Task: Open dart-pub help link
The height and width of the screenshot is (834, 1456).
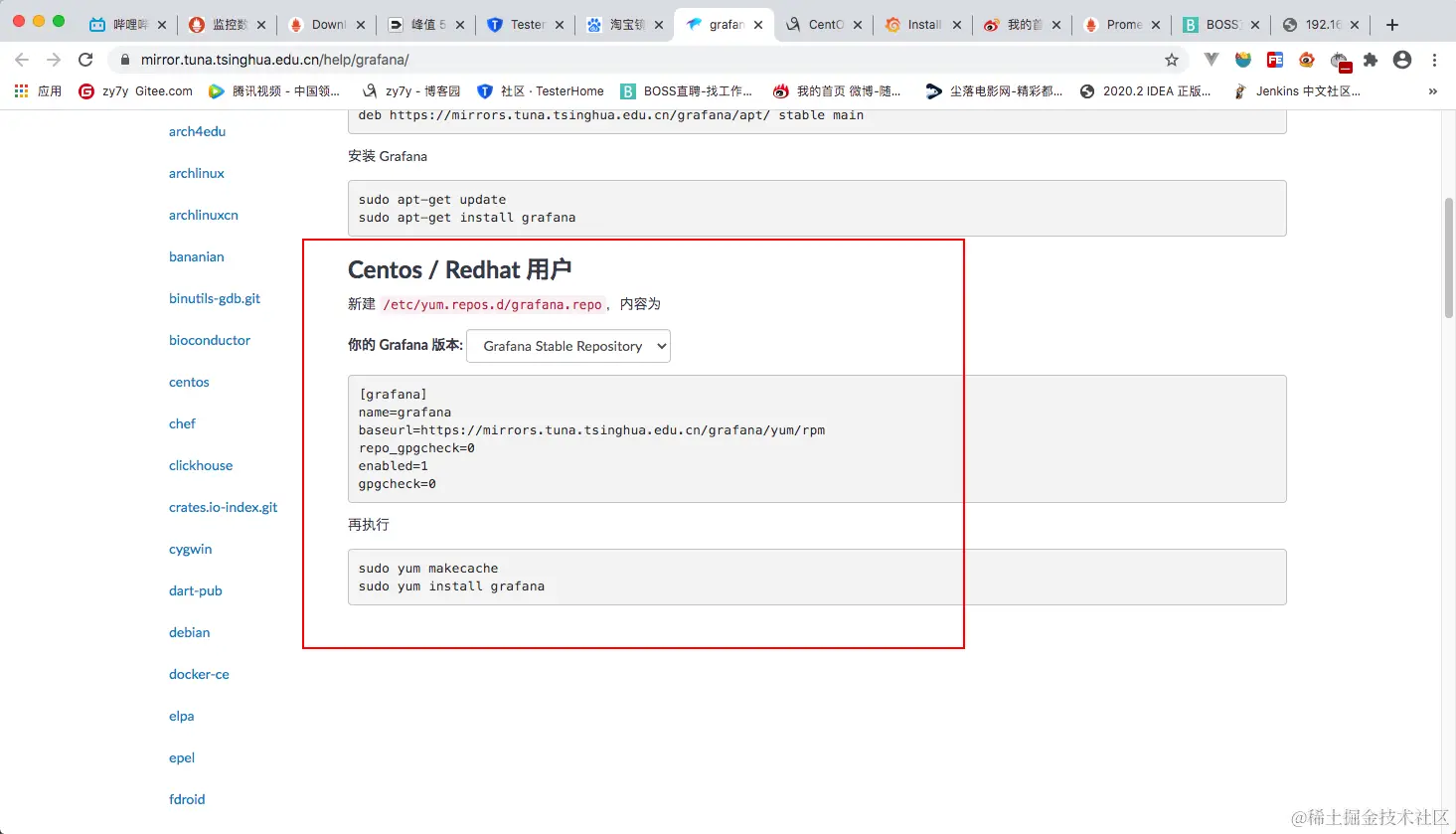Action: (x=196, y=590)
